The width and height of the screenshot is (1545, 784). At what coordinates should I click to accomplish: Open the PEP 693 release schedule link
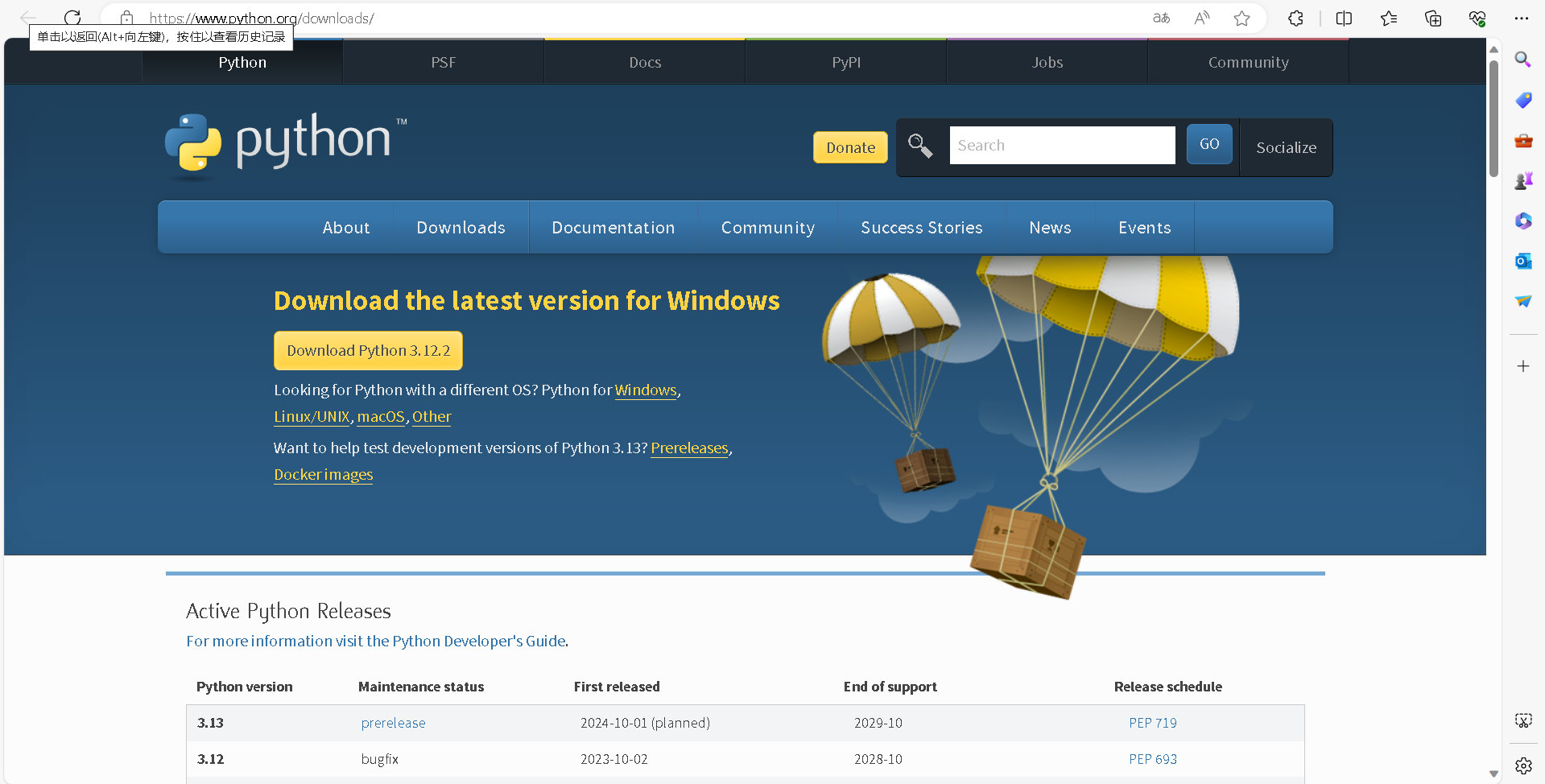click(1153, 759)
